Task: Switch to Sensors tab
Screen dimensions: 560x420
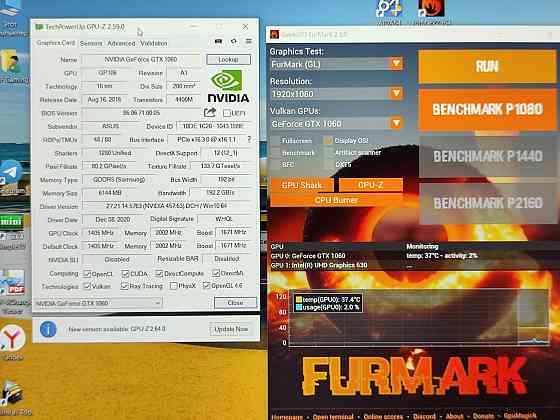Action: 91,43
